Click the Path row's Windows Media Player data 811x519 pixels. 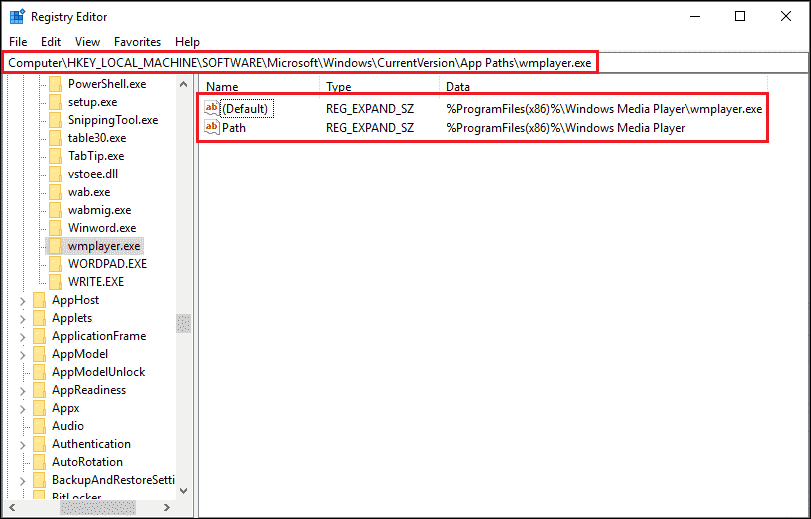click(x=565, y=128)
